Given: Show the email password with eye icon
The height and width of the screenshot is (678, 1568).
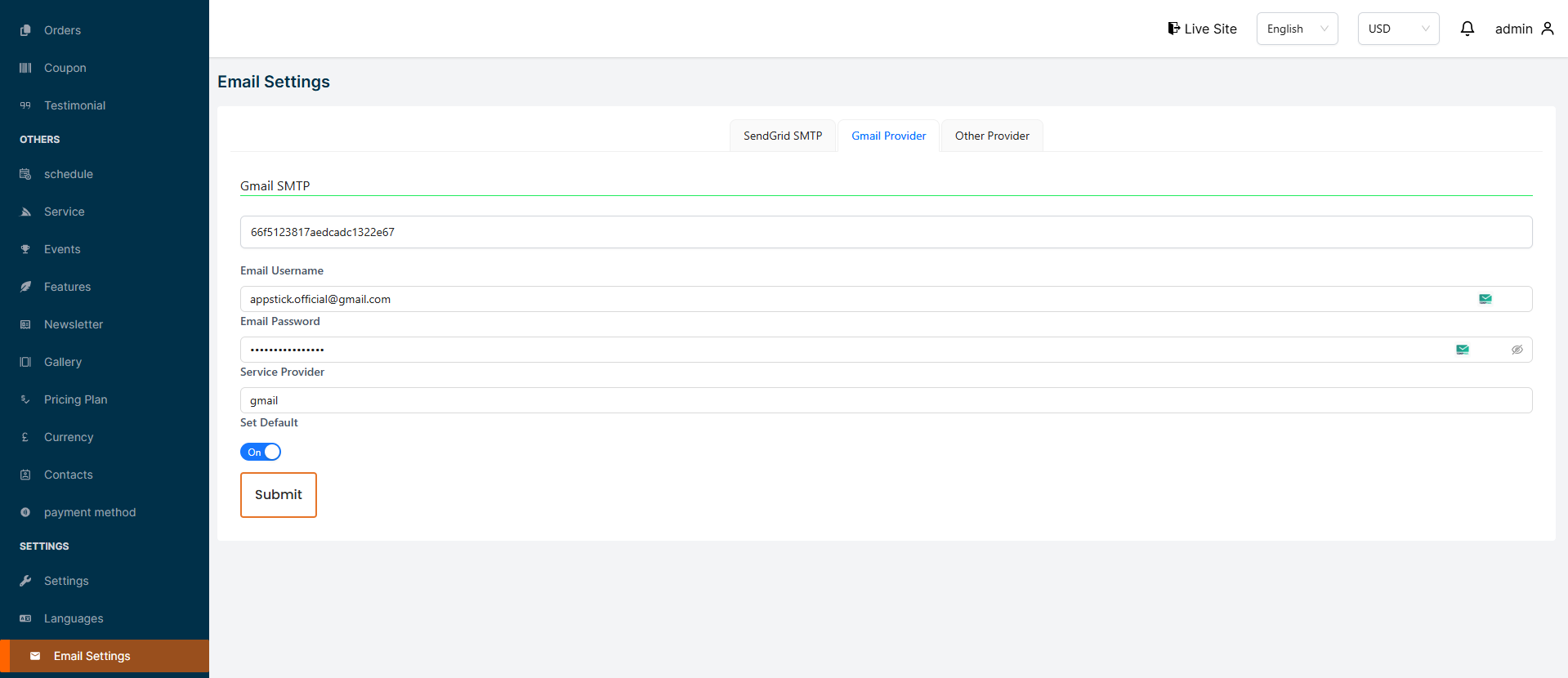Looking at the screenshot, I should click(x=1517, y=350).
